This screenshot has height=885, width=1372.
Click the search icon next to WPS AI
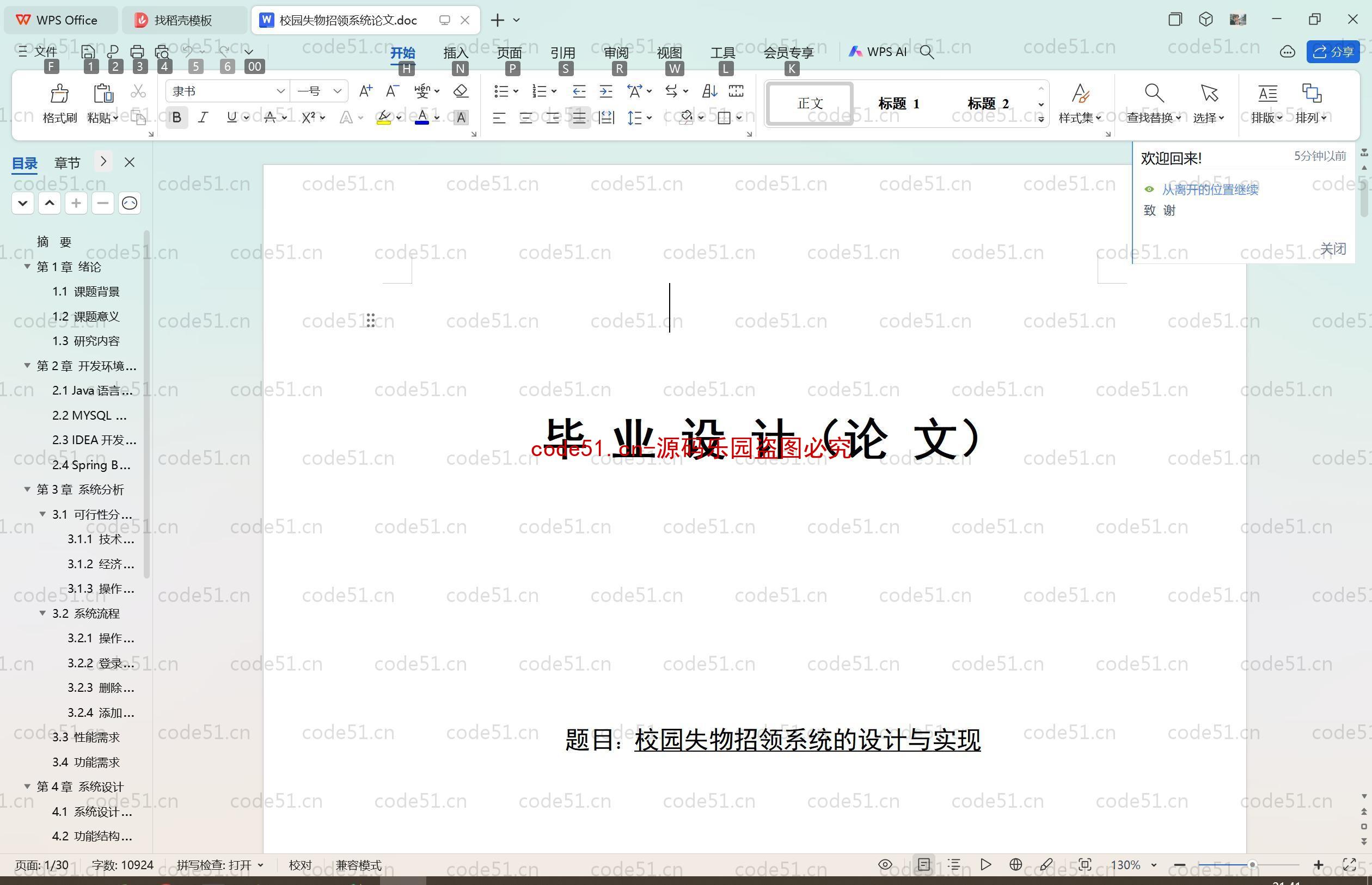[x=927, y=52]
